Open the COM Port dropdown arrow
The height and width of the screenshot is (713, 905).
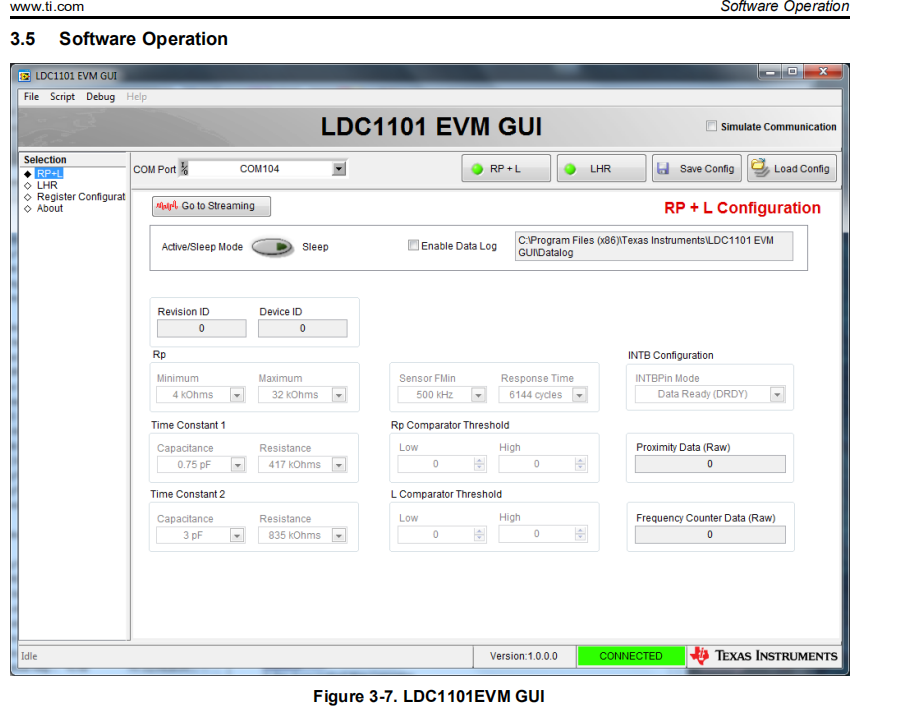339,169
